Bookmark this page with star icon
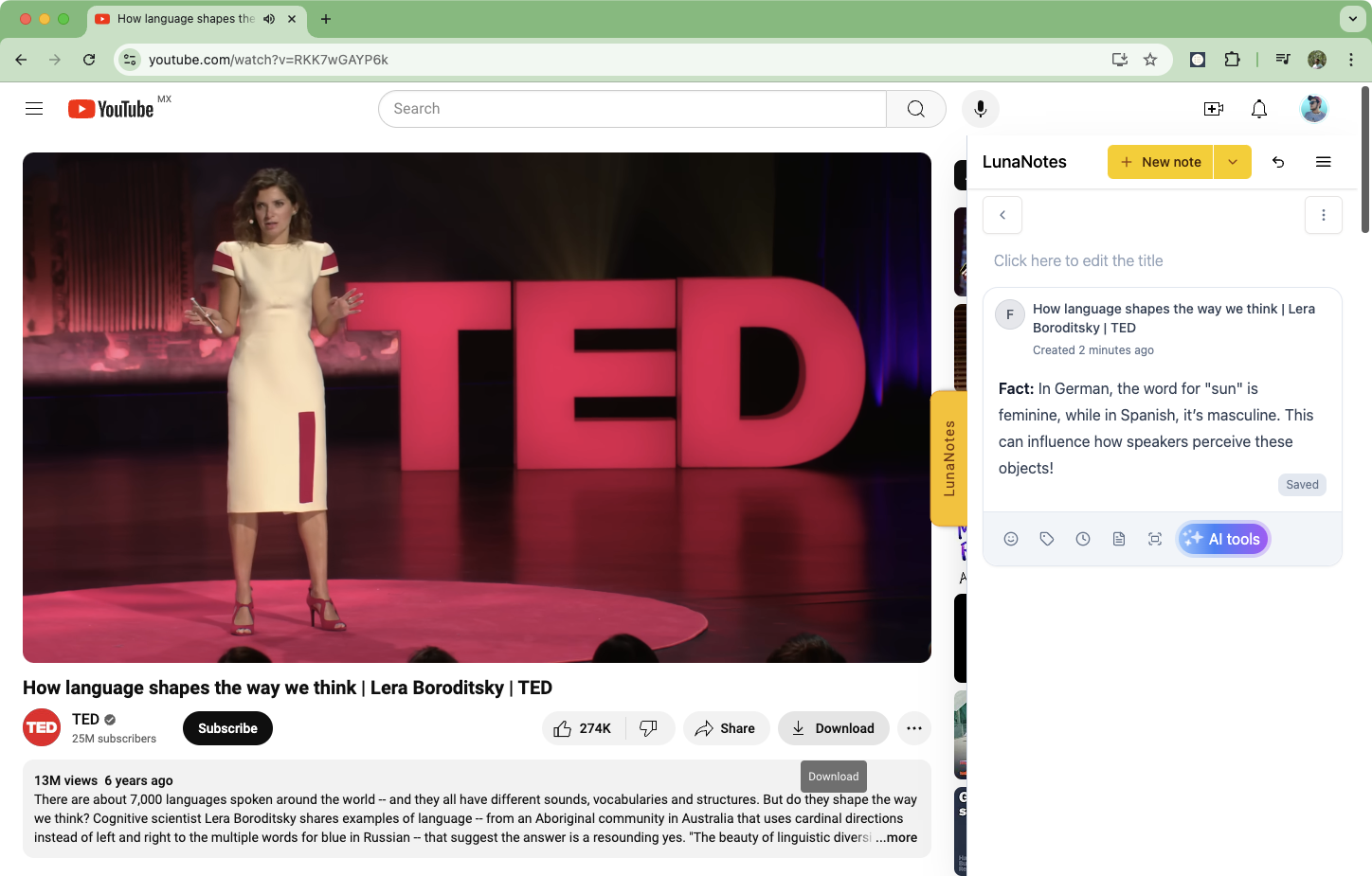The height and width of the screenshot is (876, 1372). point(1150,60)
